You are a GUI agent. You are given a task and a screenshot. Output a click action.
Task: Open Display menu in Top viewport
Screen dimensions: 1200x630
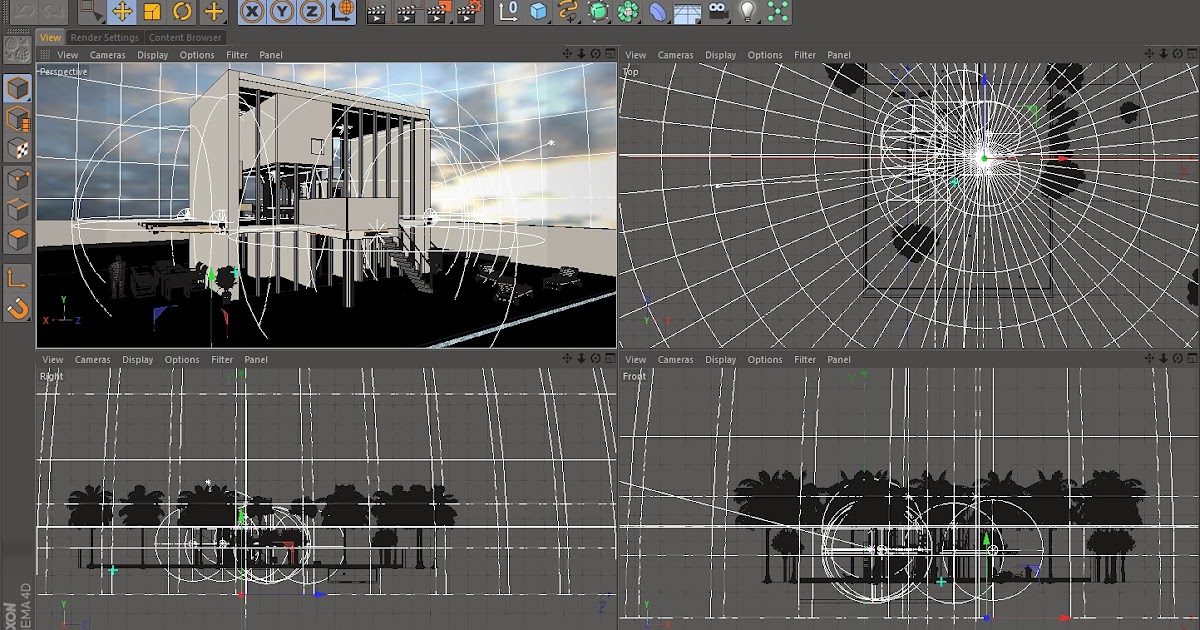click(720, 55)
